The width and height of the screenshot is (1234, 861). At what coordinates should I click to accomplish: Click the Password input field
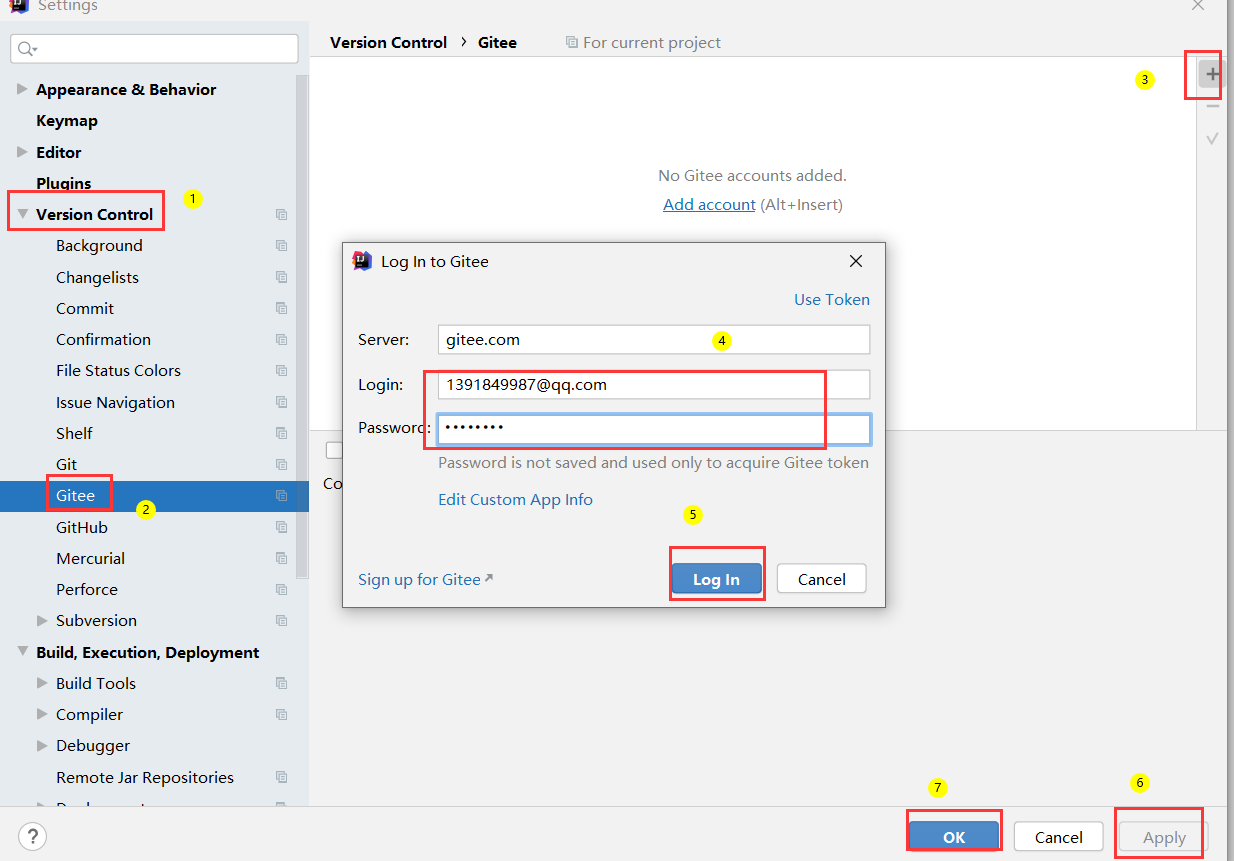pyautogui.click(x=654, y=428)
